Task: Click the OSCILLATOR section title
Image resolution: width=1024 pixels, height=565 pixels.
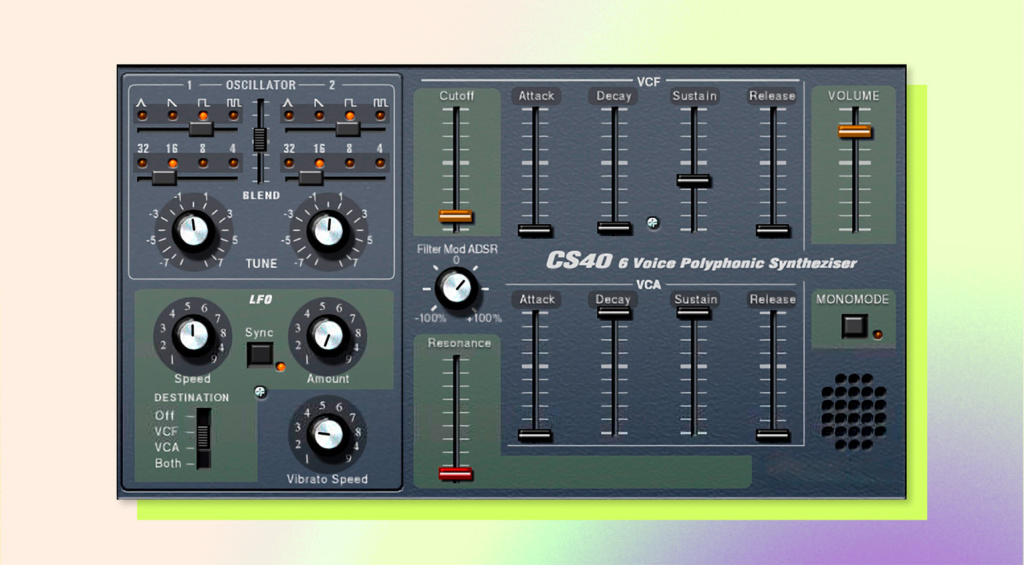Action: [x=261, y=85]
